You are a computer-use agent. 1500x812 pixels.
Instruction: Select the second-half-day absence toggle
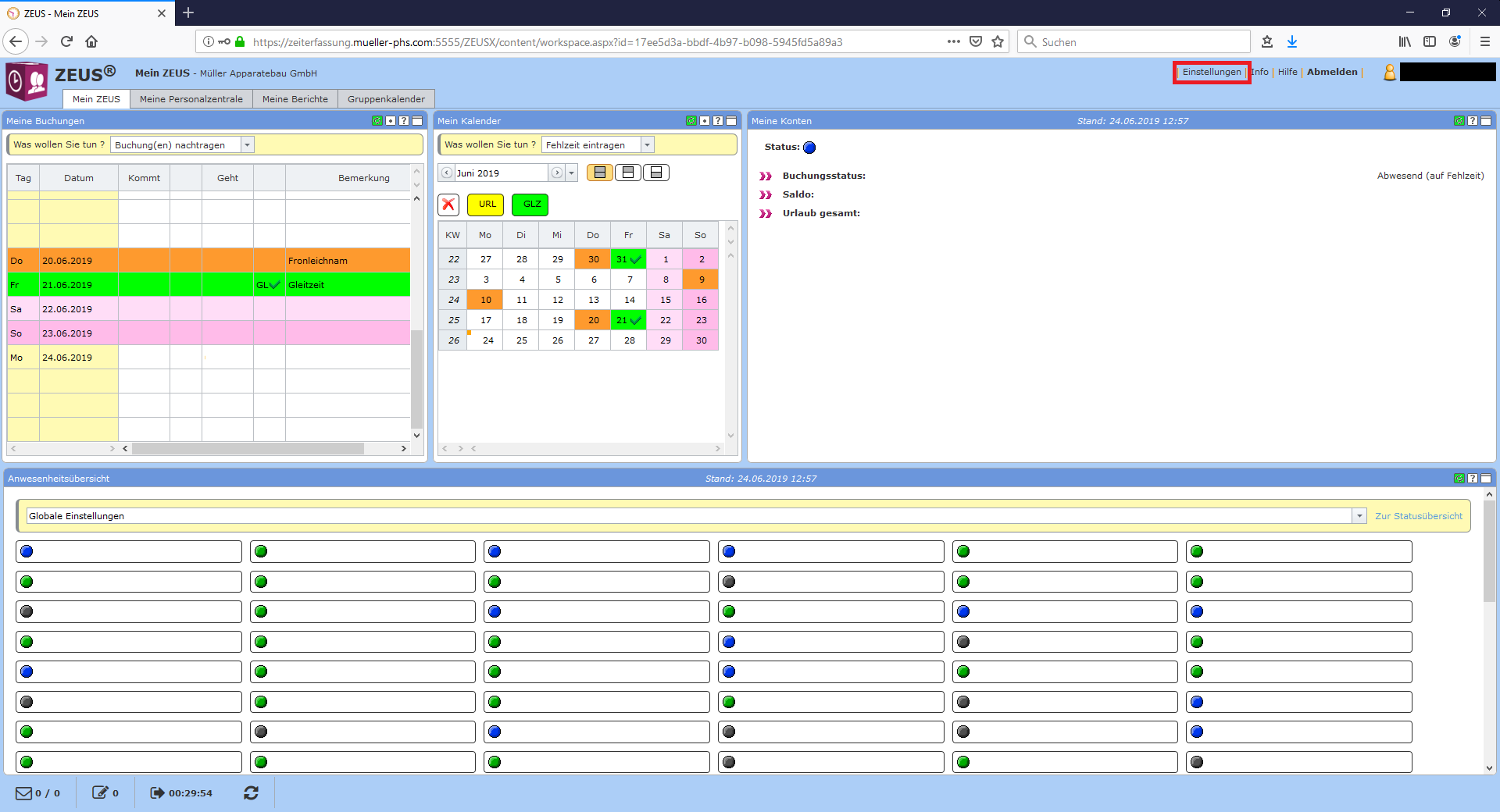(x=656, y=173)
